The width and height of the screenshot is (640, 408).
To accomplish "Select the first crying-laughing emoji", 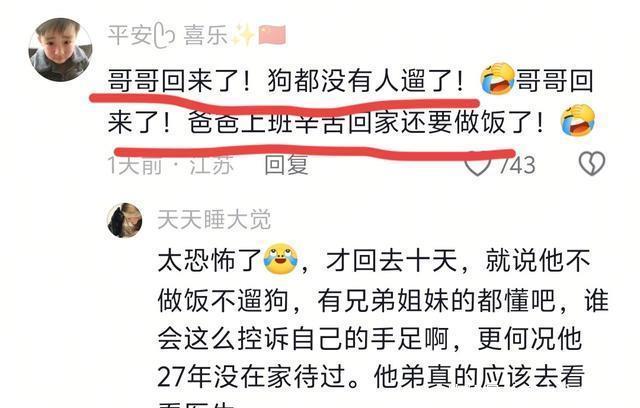I will click(x=497, y=79).
